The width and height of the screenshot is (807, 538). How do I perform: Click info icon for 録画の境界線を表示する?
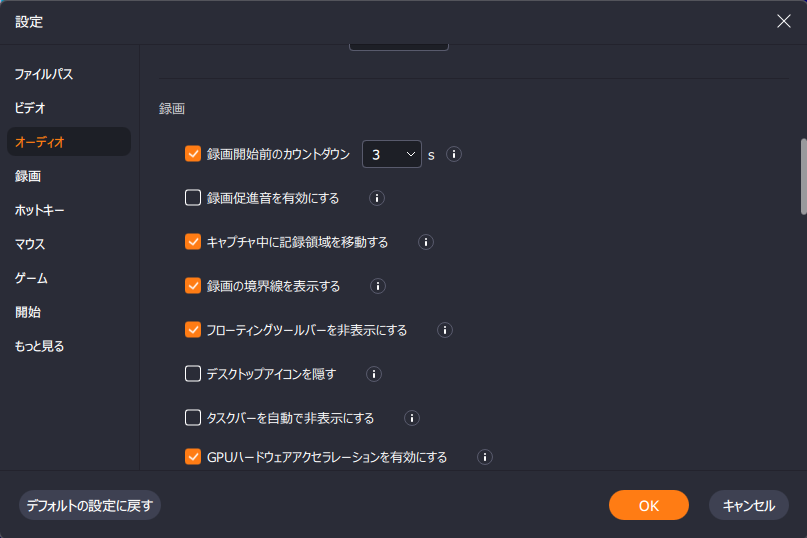378,286
